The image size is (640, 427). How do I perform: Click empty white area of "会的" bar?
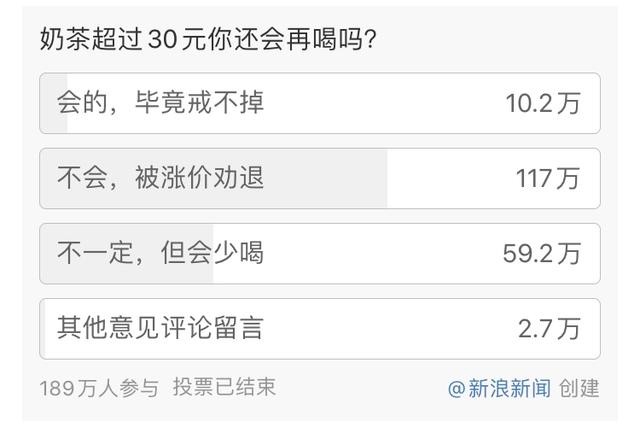click(x=380, y=103)
